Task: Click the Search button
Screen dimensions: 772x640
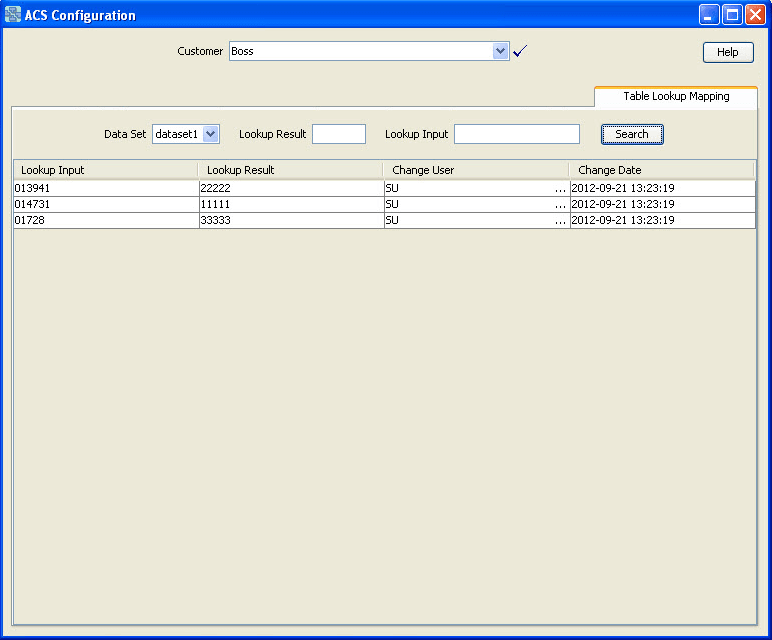Action: tap(632, 134)
